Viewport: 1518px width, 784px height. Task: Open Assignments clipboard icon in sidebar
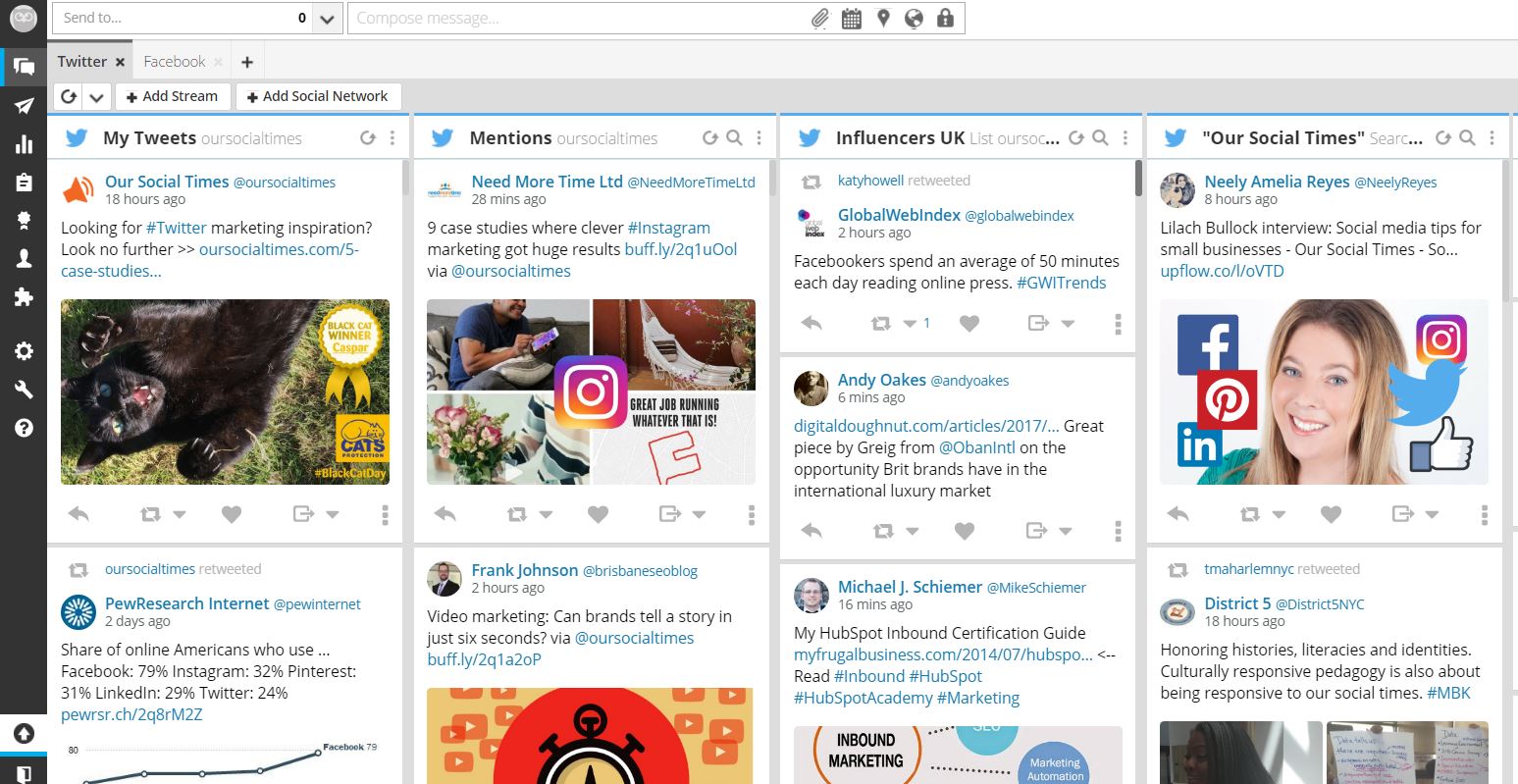(24, 183)
